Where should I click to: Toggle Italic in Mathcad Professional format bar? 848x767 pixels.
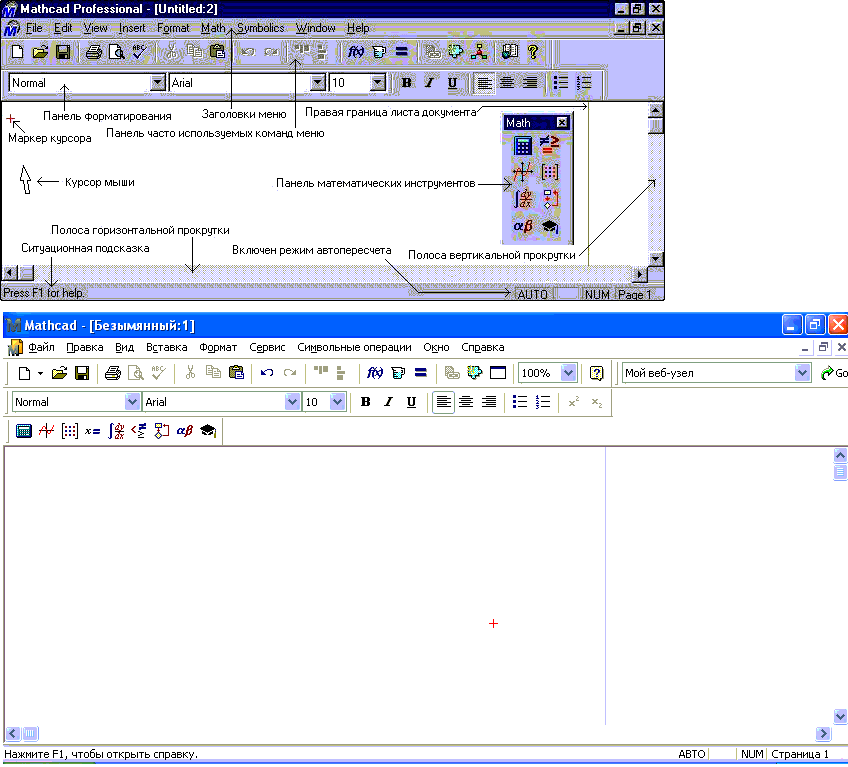coord(429,83)
